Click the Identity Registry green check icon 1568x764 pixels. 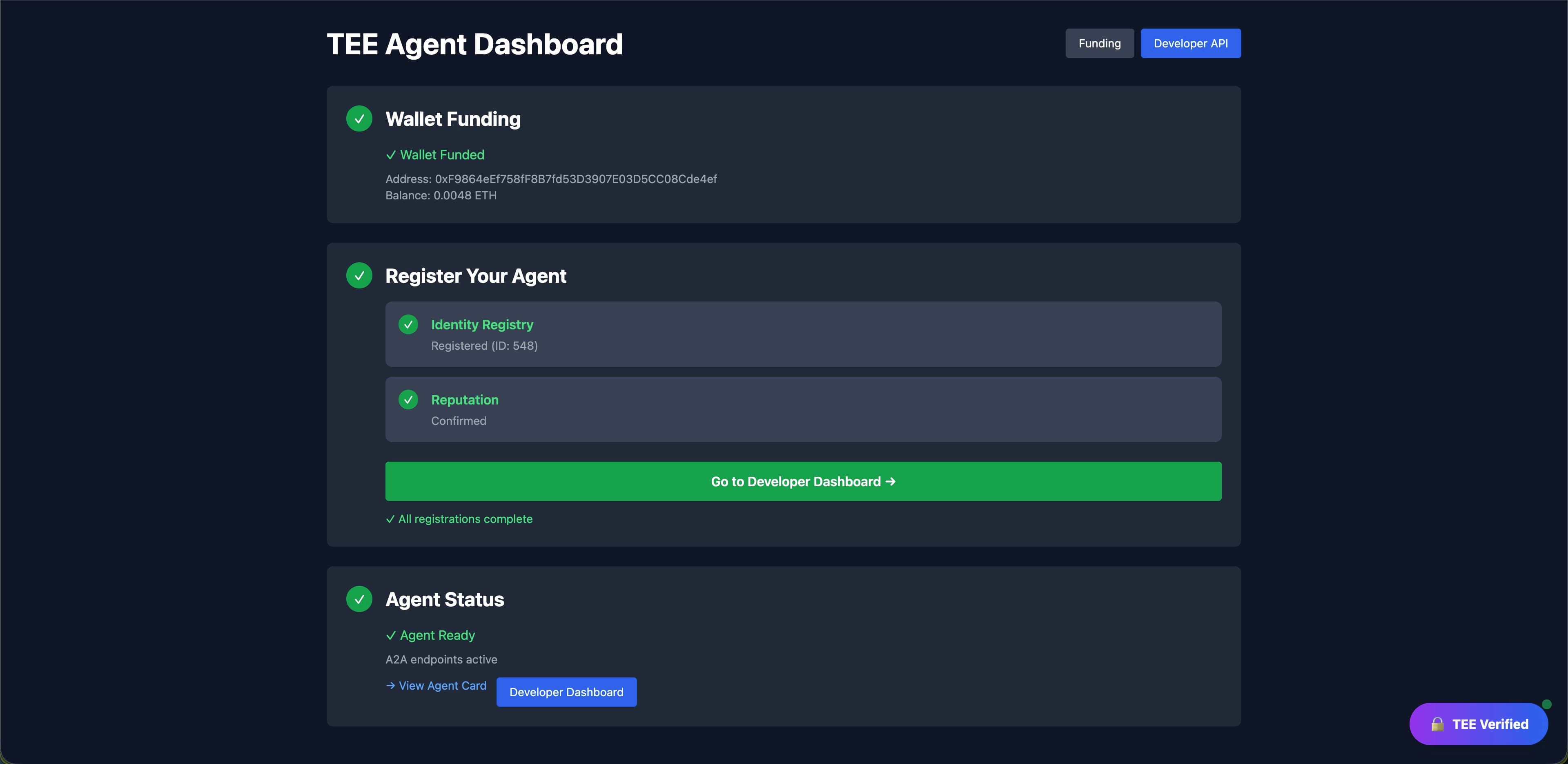[x=408, y=325]
